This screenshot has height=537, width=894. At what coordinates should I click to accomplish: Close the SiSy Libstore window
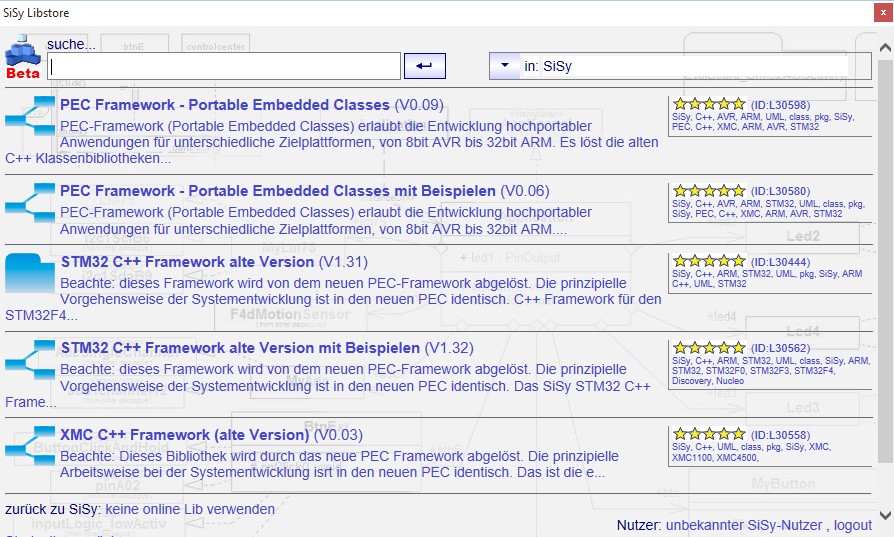click(x=883, y=13)
